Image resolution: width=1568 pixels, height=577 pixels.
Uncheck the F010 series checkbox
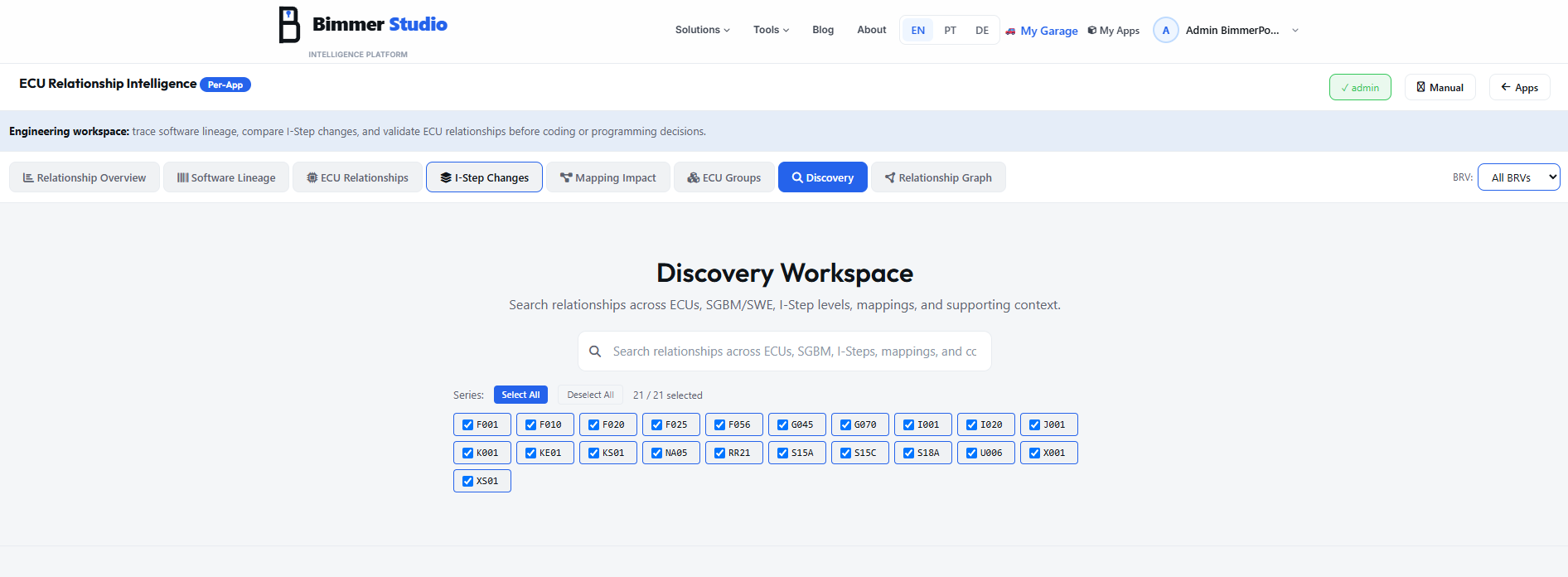(530, 424)
